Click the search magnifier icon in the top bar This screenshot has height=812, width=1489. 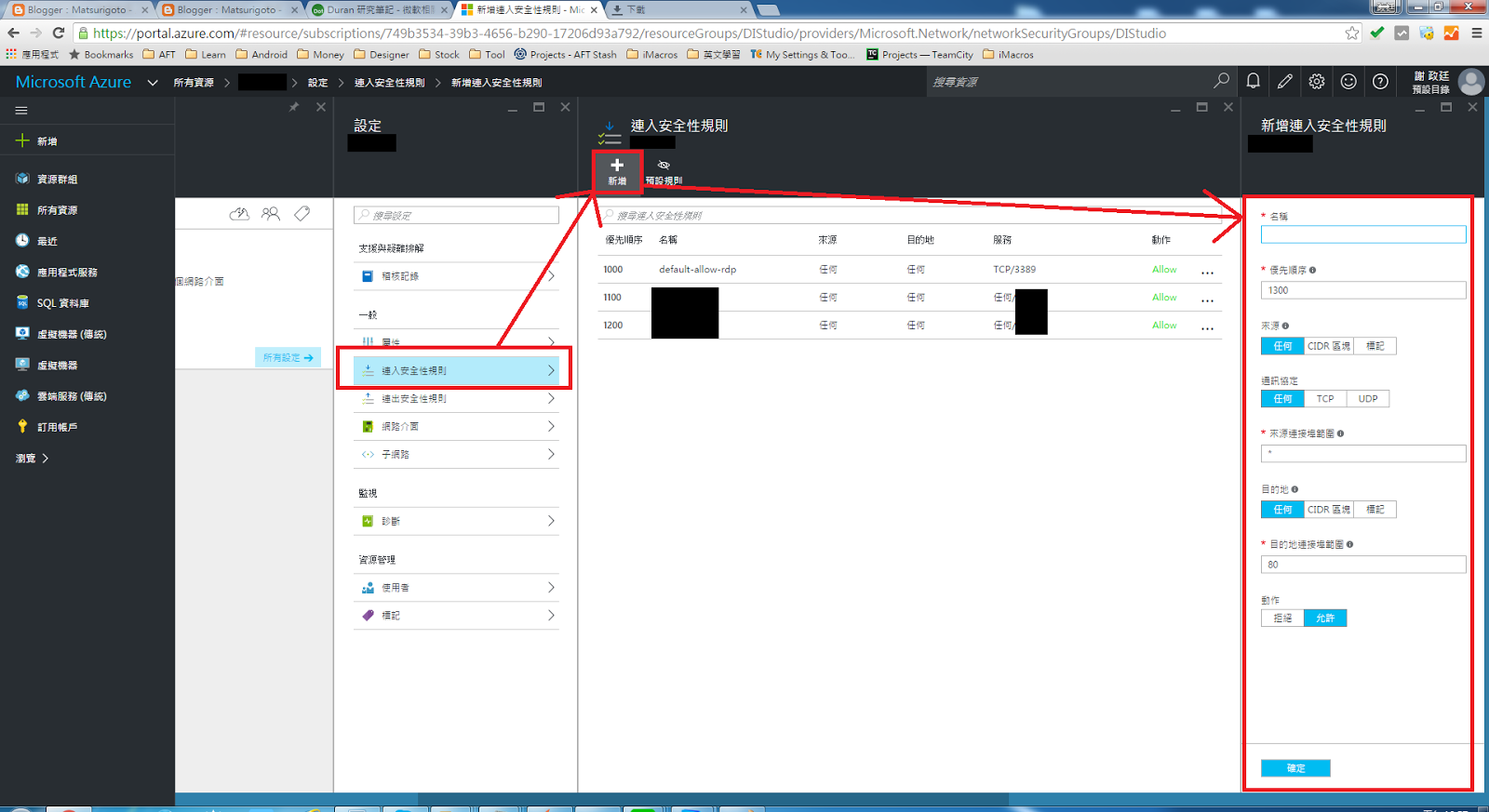(x=1221, y=82)
